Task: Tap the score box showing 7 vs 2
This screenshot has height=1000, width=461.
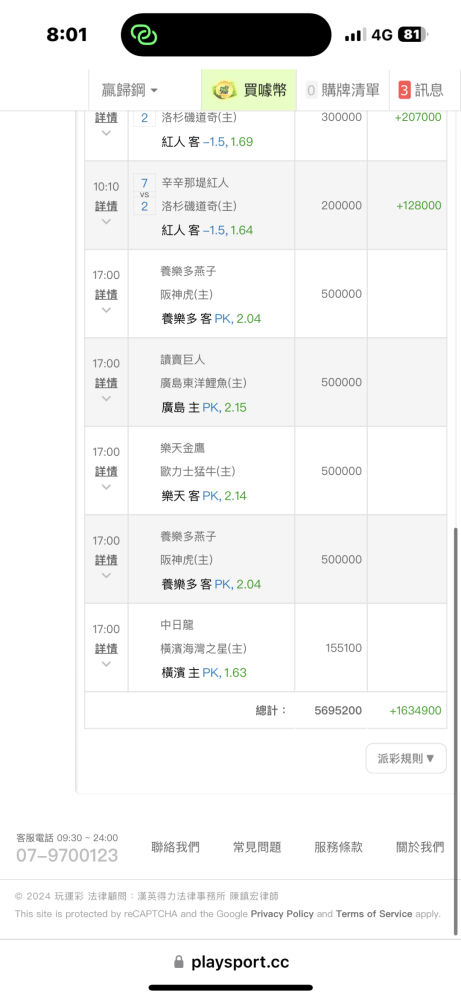Action: [144, 194]
